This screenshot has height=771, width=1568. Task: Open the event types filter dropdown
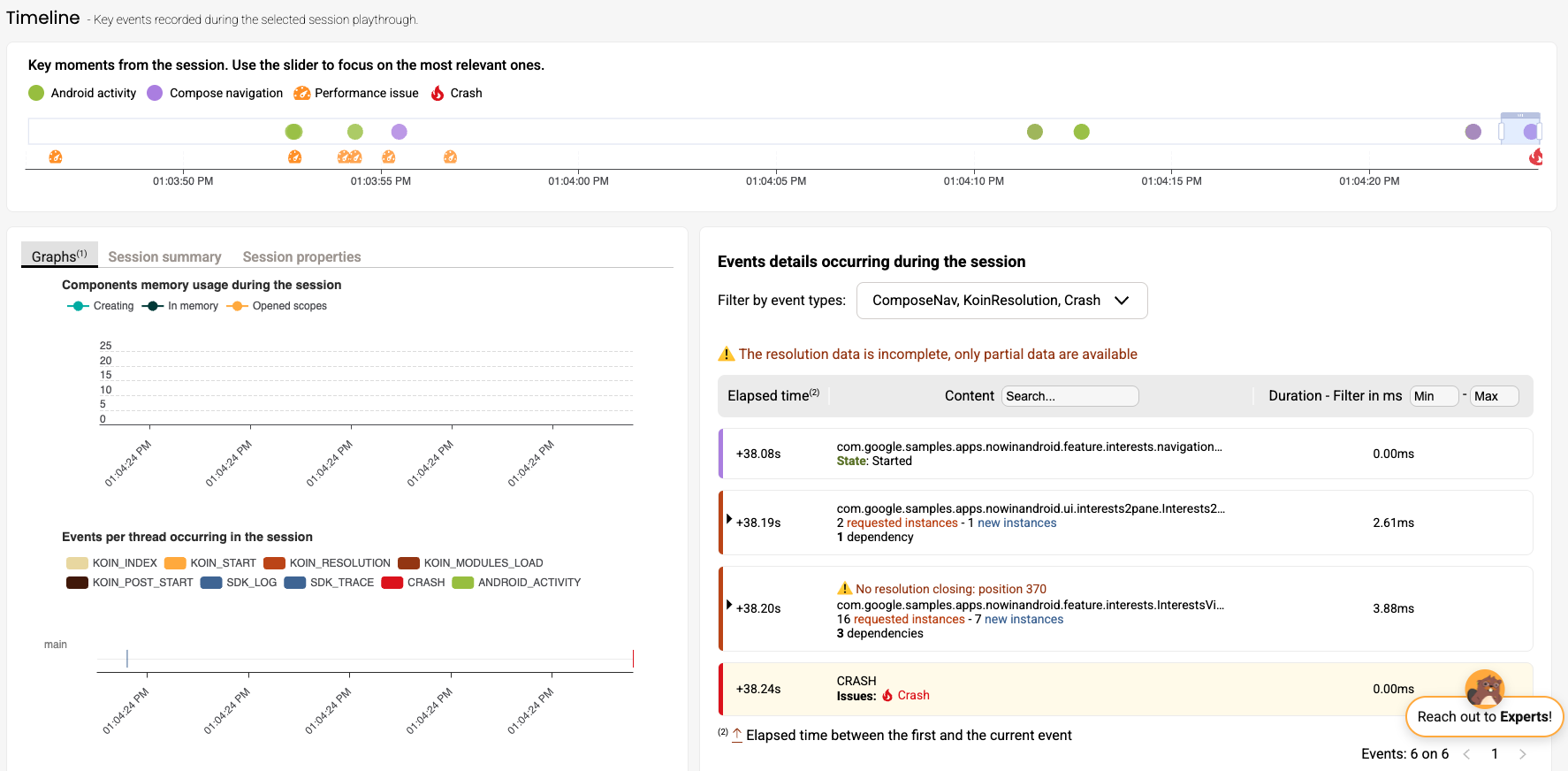pyautogui.click(x=1001, y=301)
